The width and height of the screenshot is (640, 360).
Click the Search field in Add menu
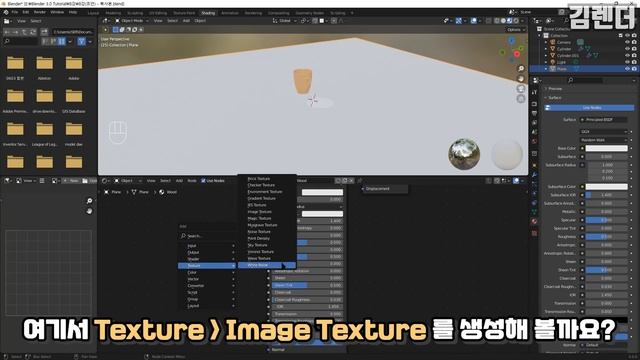[x=207, y=236]
